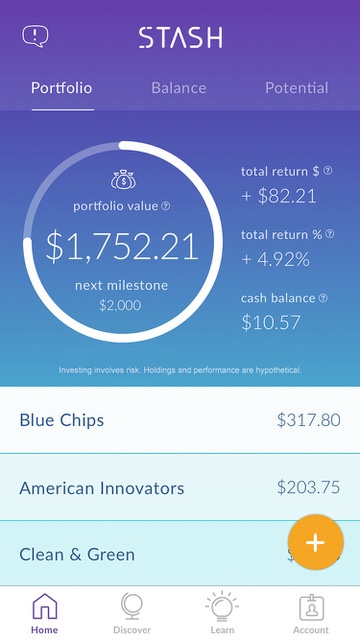Tap the milestone progress ring
The height and width of the screenshot is (640, 360).
[x=123, y=242]
